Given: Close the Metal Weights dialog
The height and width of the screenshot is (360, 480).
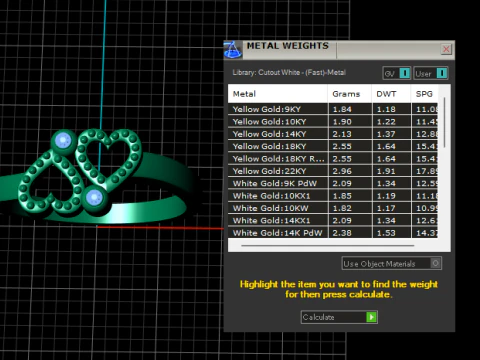Looking at the screenshot, I should click(446, 49).
